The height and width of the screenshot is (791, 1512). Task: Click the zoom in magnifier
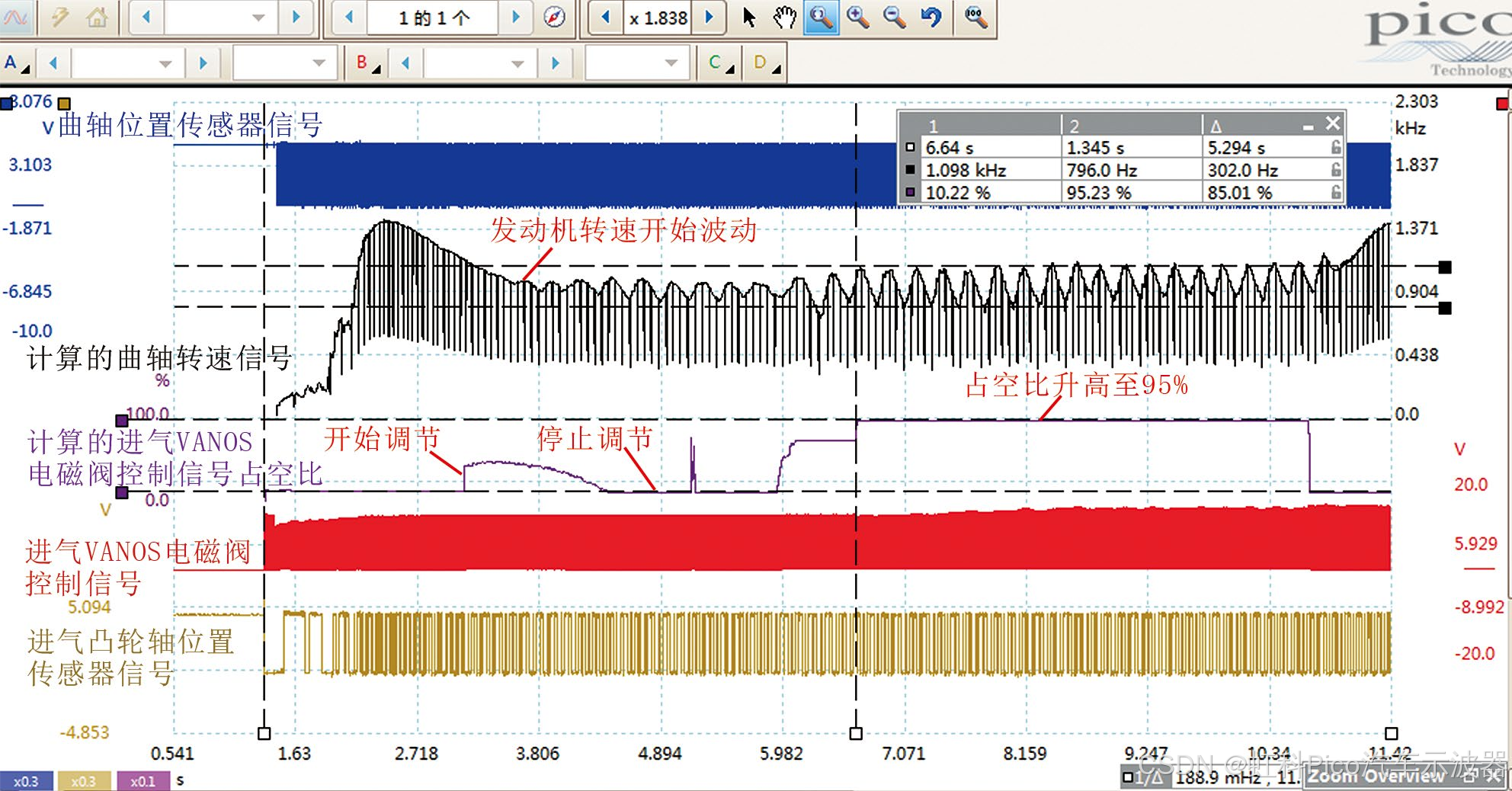click(x=858, y=17)
